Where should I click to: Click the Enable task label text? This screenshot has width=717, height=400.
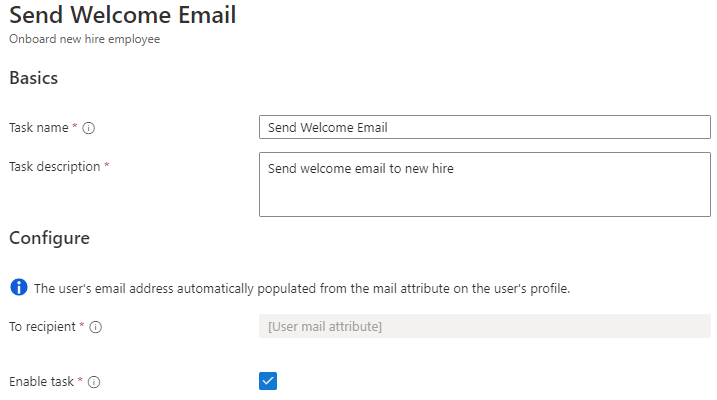tap(40, 382)
